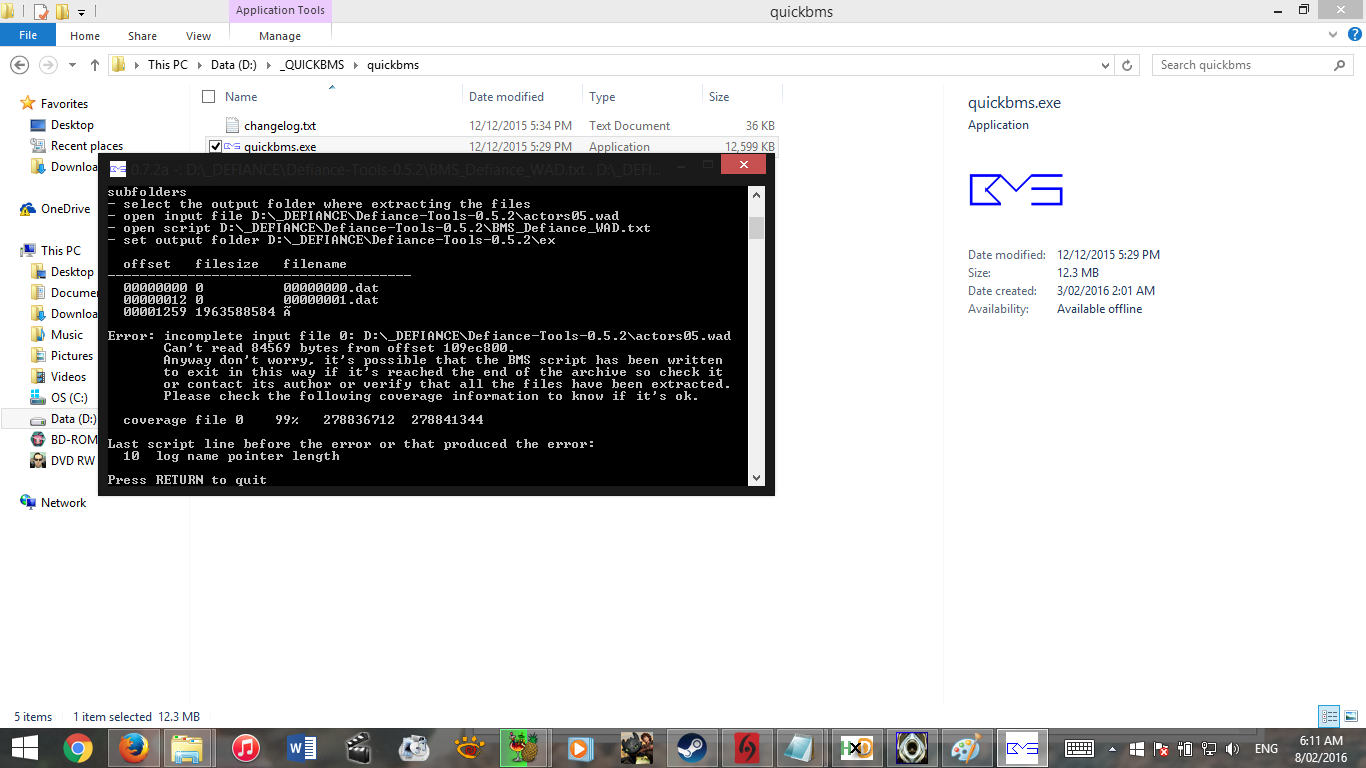Screen dimensions: 1366x768
Task: Open File Explorer taskbar icon
Action: (x=187, y=748)
